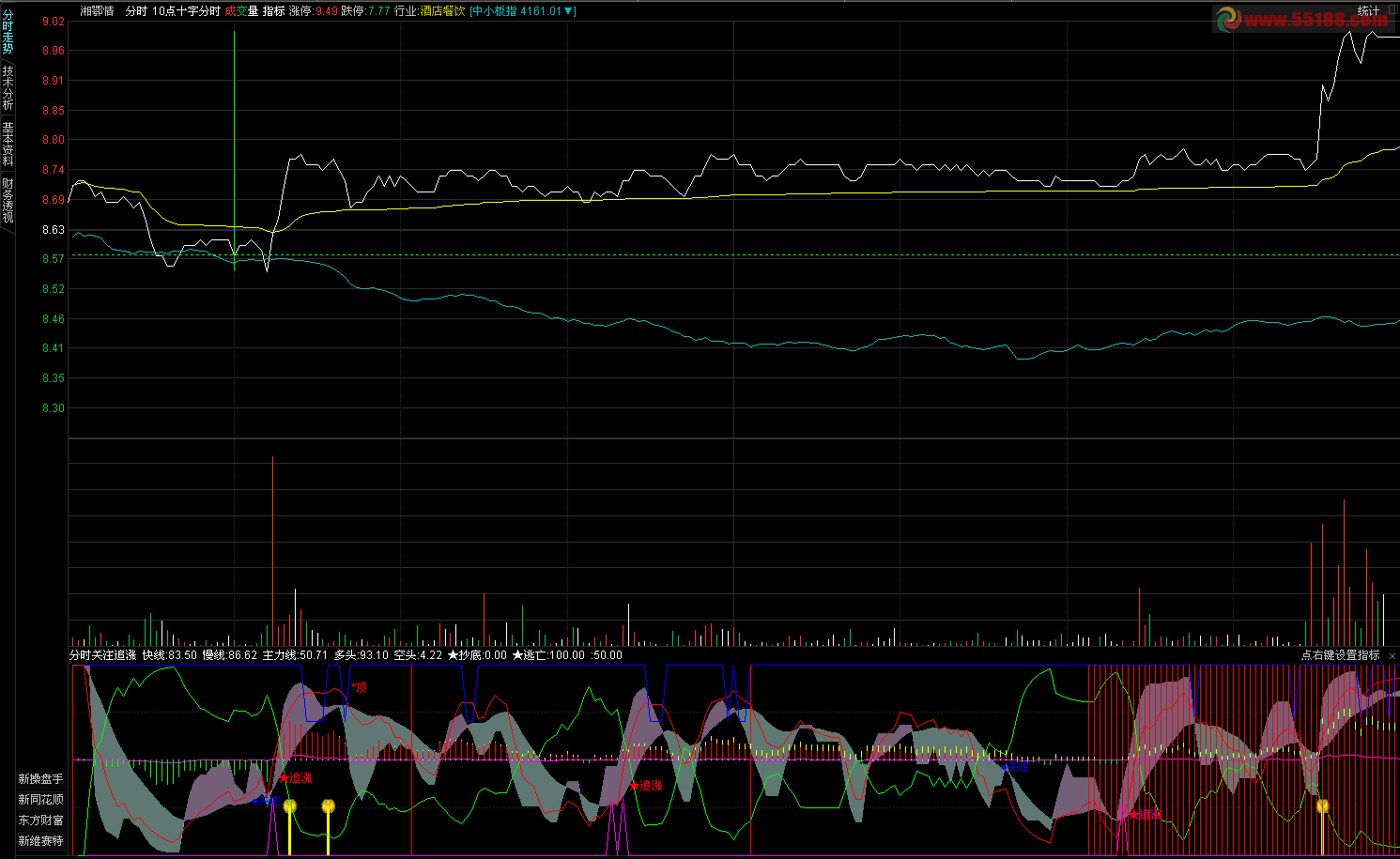This screenshot has width=1400, height=859.
Task: Click the first yellow lollipop signal marker
Action: pyautogui.click(x=290, y=806)
